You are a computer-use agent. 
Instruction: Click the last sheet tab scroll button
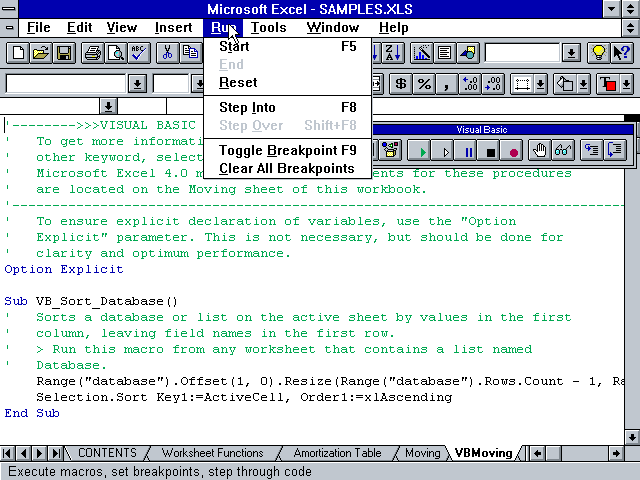55,453
